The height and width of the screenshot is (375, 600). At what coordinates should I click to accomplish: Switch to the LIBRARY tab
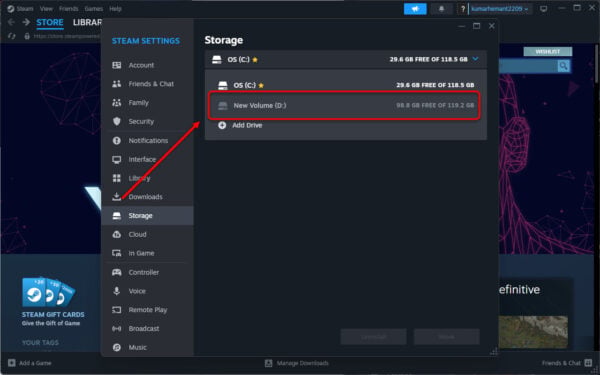coord(87,22)
